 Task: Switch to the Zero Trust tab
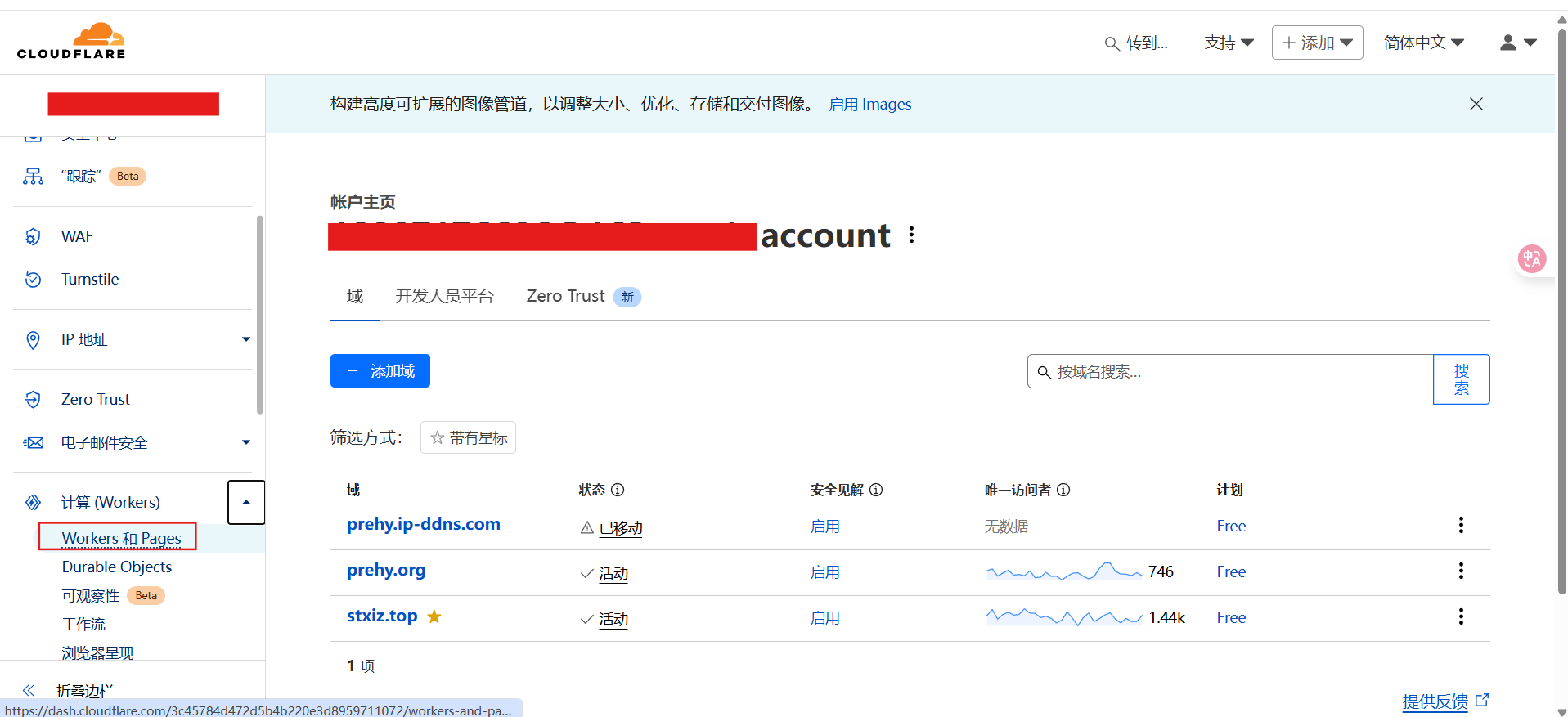[x=583, y=296]
